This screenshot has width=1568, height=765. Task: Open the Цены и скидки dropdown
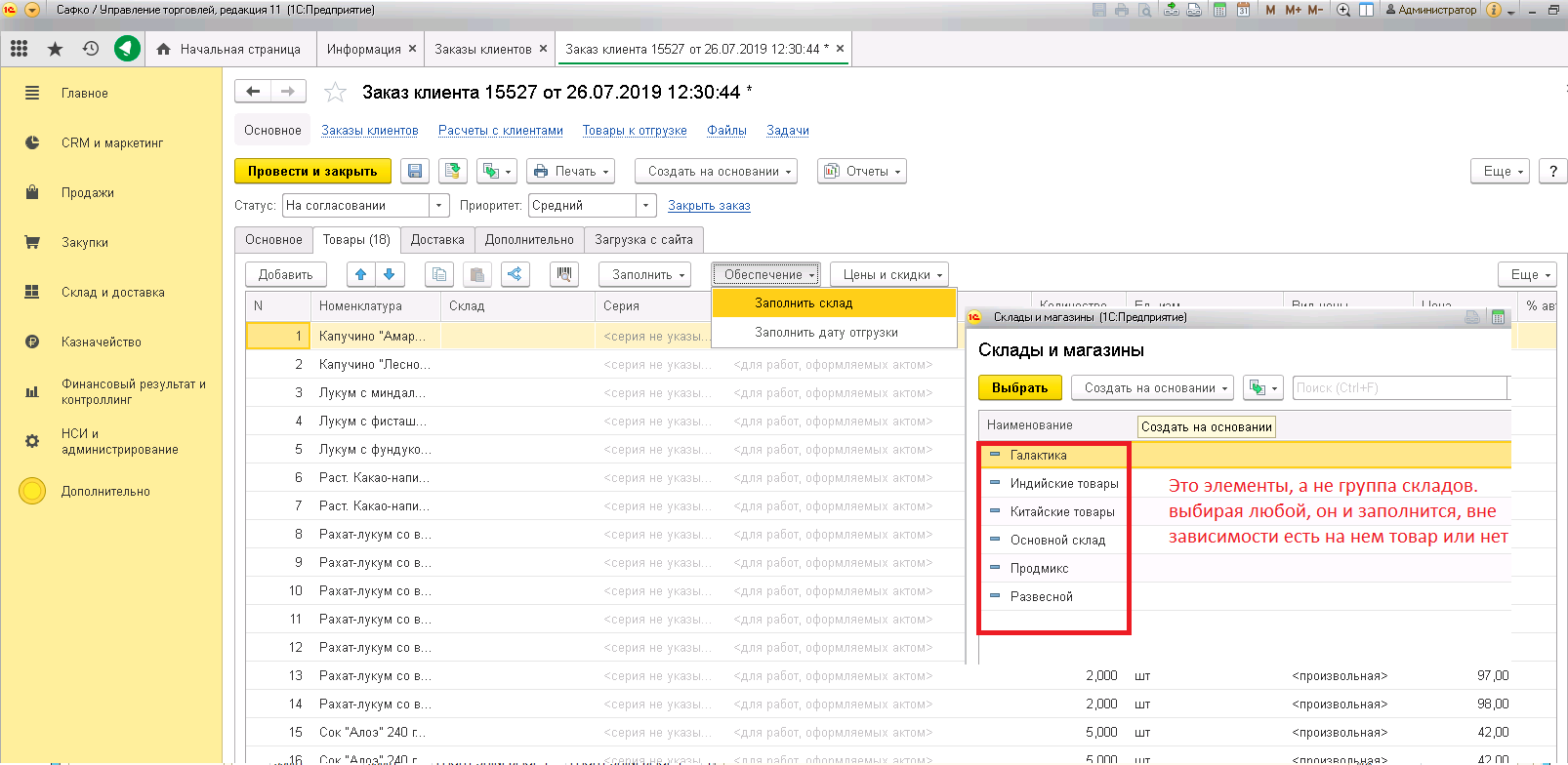click(892, 275)
